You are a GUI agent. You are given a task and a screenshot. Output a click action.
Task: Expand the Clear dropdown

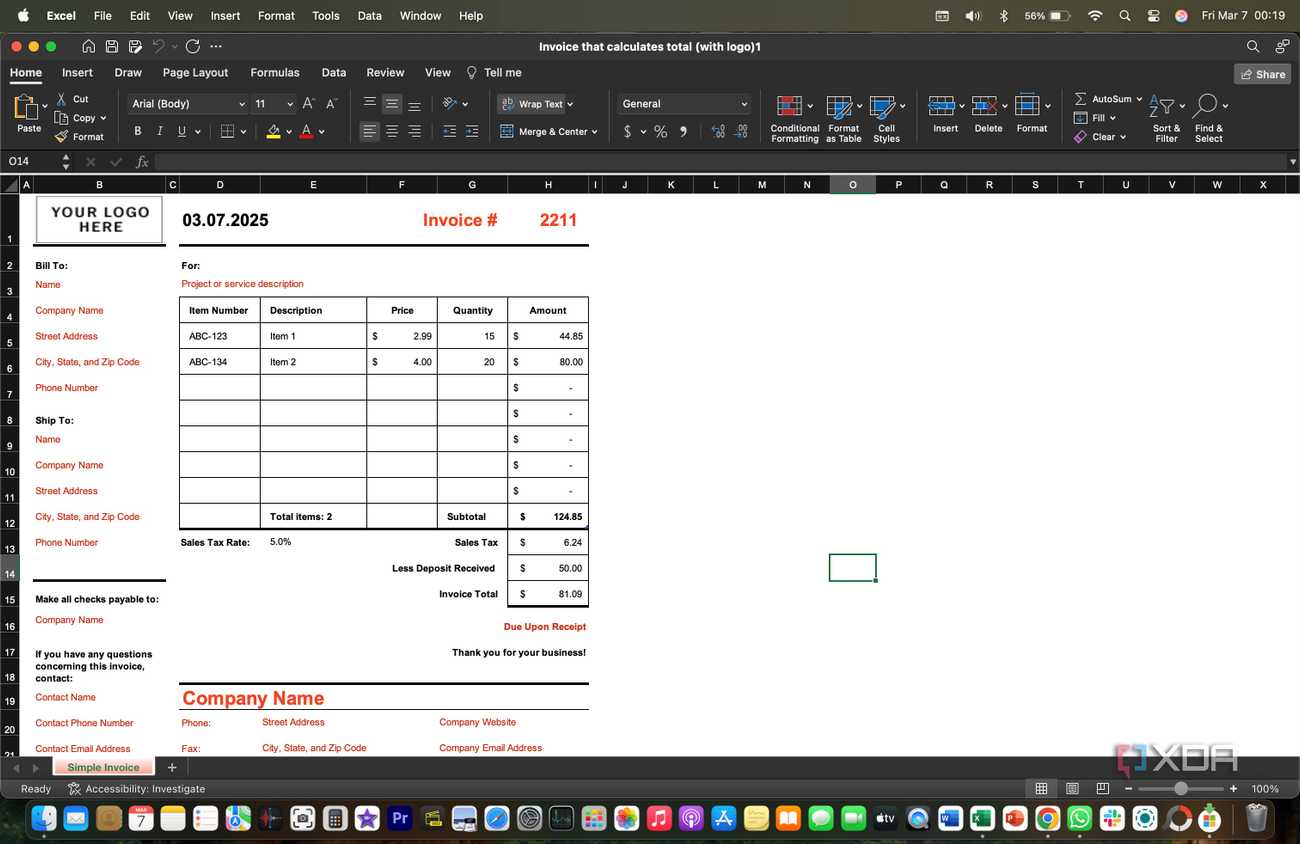[1123, 137]
